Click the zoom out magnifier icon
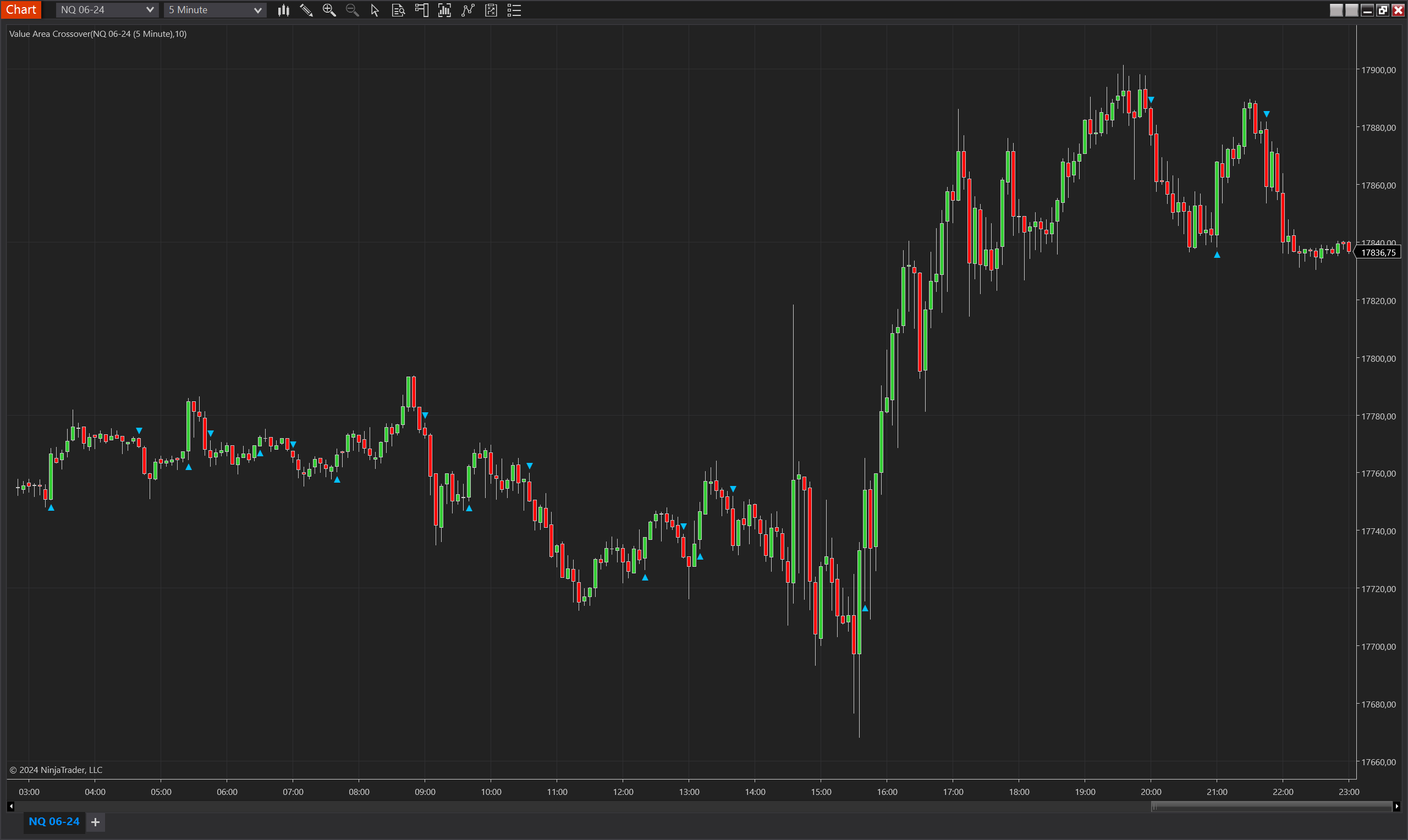Image resolution: width=1408 pixels, height=840 pixels. [x=352, y=10]
